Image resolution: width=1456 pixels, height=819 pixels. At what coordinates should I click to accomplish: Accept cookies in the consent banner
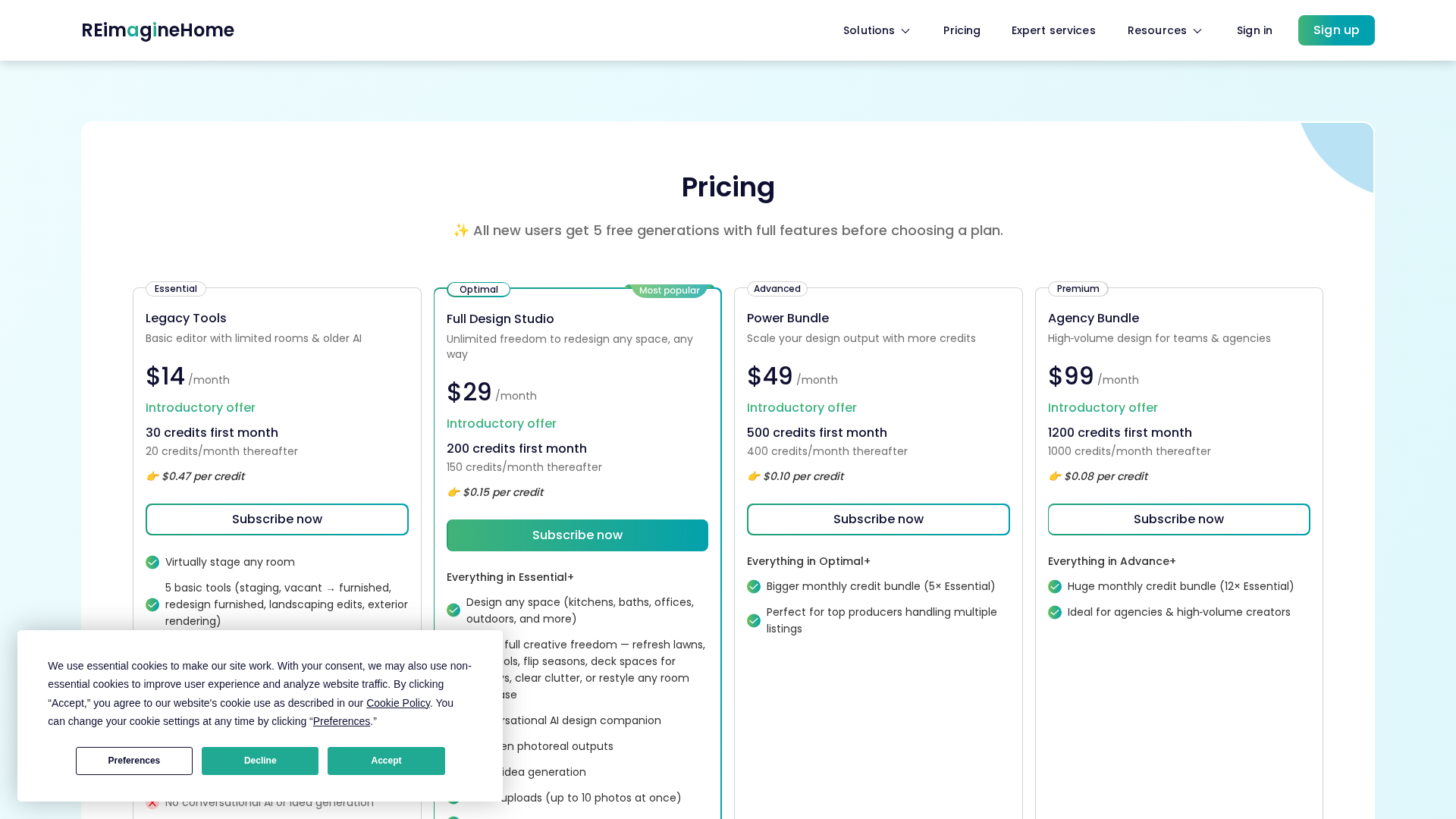[x=386, y=761]
